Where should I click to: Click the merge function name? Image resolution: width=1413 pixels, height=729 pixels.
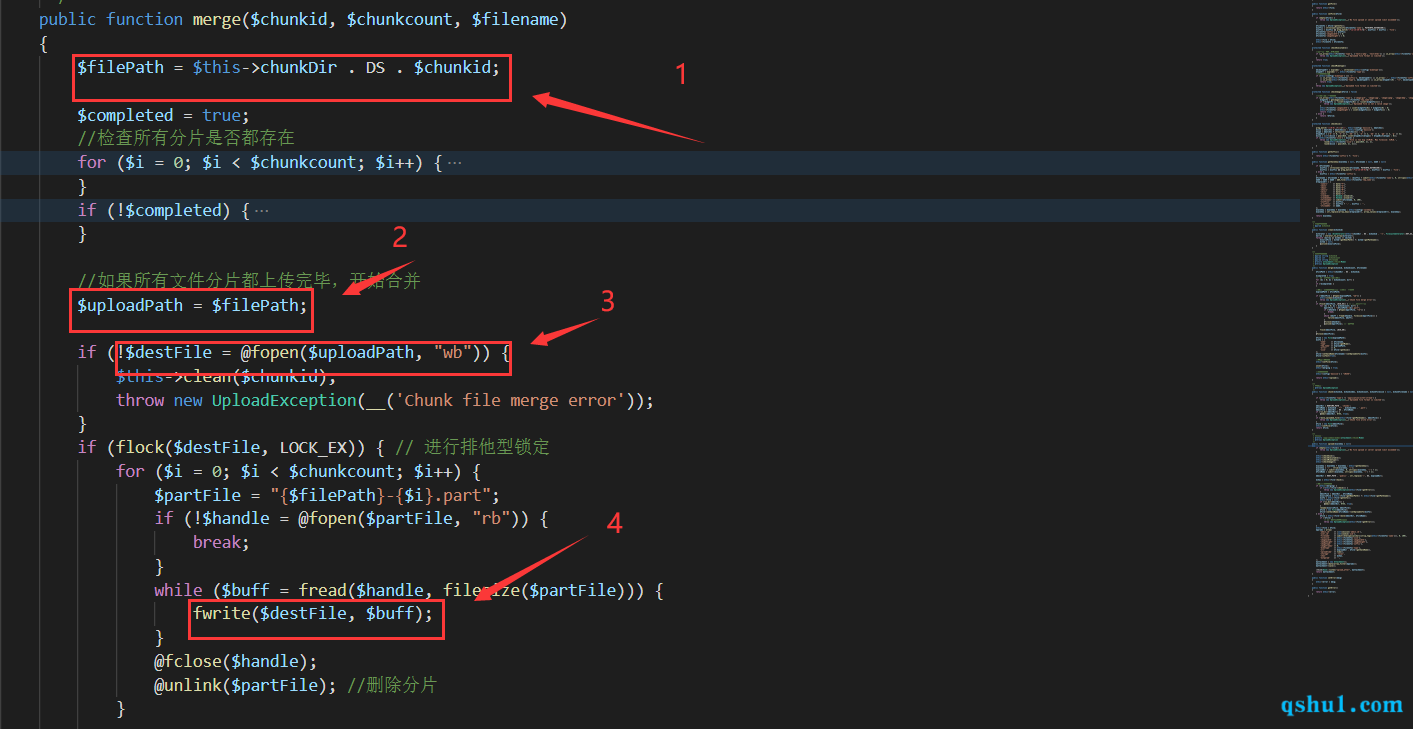point(216,19)
